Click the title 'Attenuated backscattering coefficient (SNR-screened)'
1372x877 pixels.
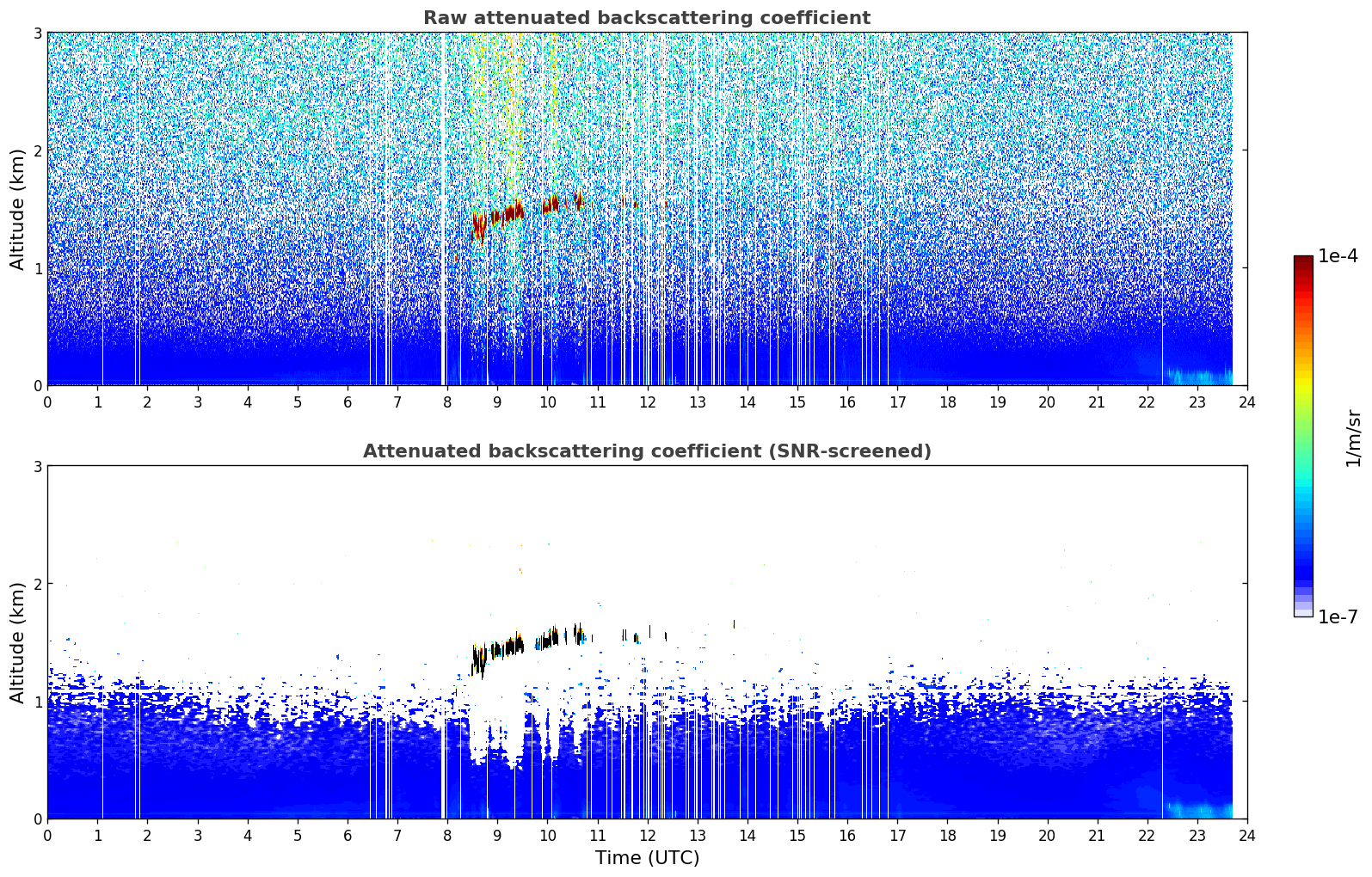coord(647,451)
